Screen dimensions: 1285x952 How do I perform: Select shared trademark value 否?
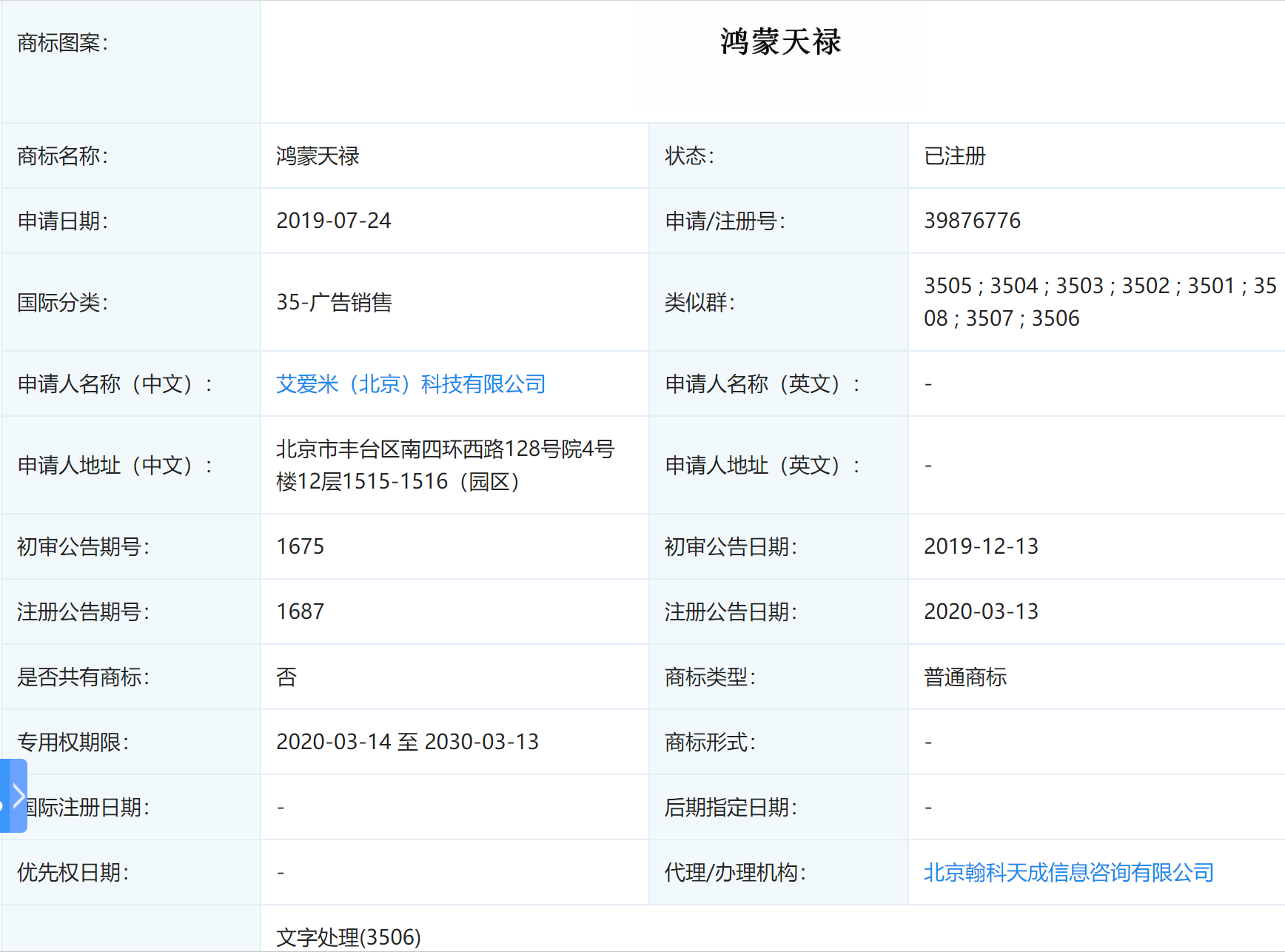pos(286,677)
